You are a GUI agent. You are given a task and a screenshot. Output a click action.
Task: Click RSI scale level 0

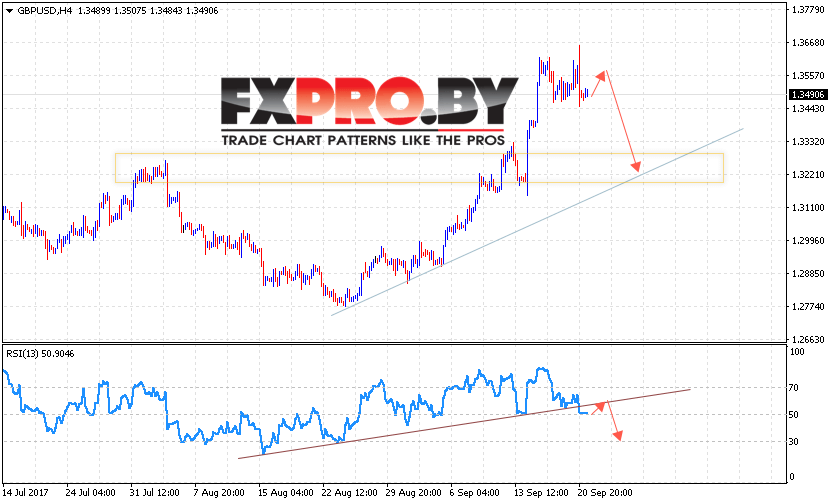[x=791, y=477]
